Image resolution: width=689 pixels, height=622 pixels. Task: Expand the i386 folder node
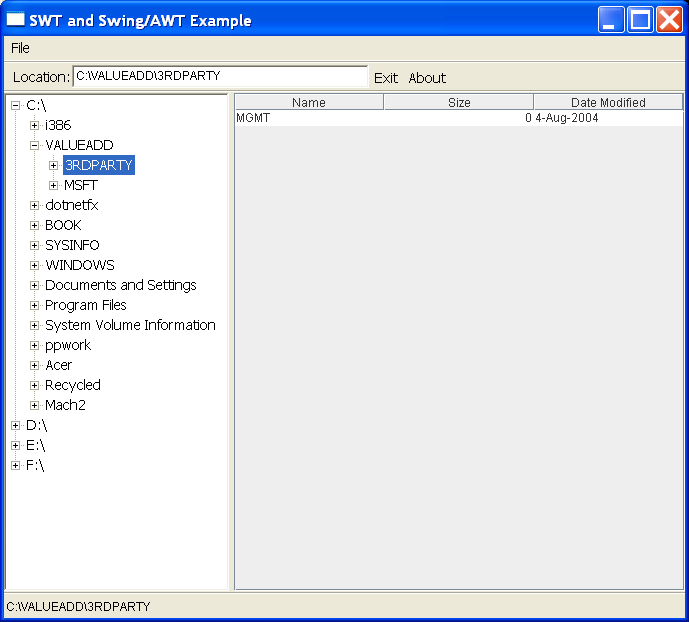coord(34,126)
